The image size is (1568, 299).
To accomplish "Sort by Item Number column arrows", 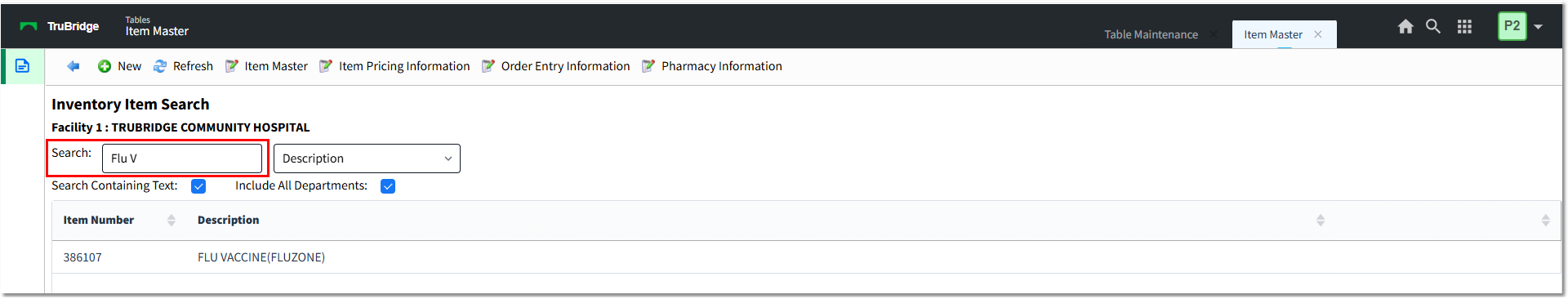I will [x=171, y=221].
